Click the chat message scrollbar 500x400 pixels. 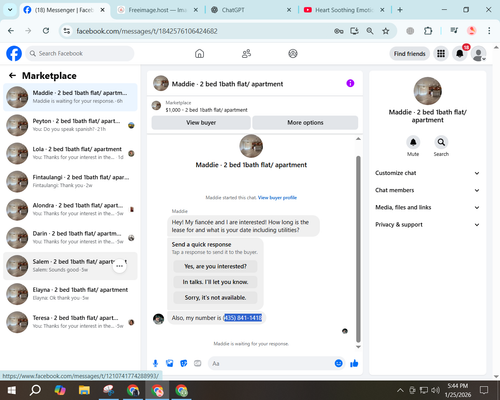pos(358,249)
